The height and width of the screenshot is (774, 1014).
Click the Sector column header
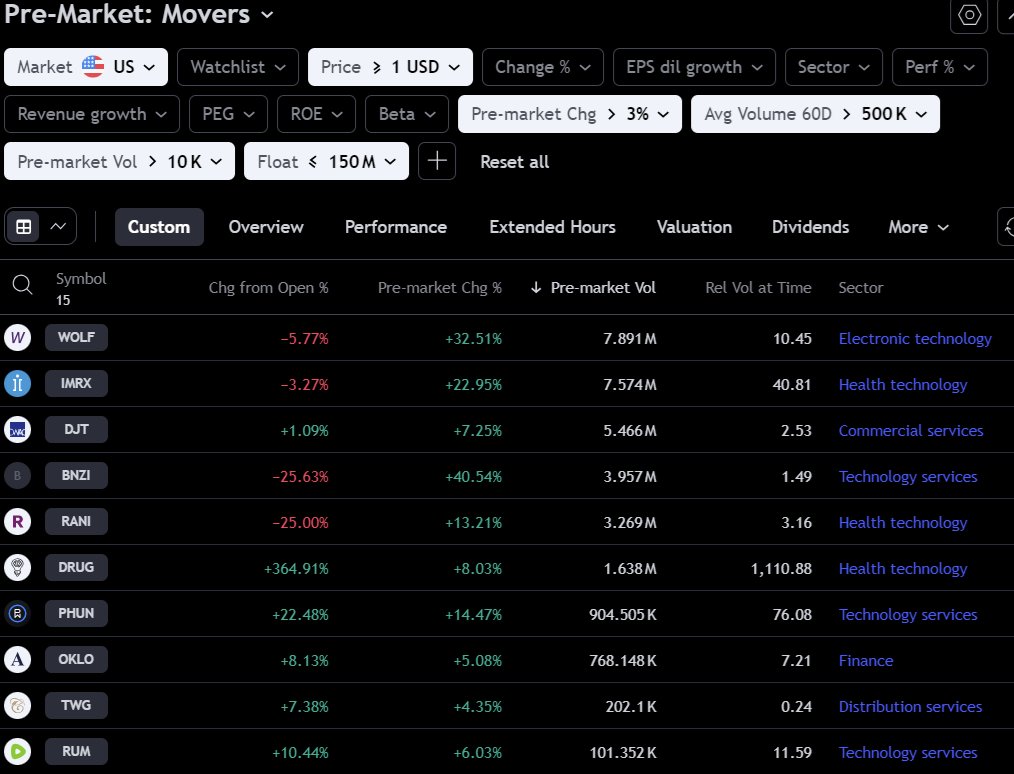tap(861, 288)
